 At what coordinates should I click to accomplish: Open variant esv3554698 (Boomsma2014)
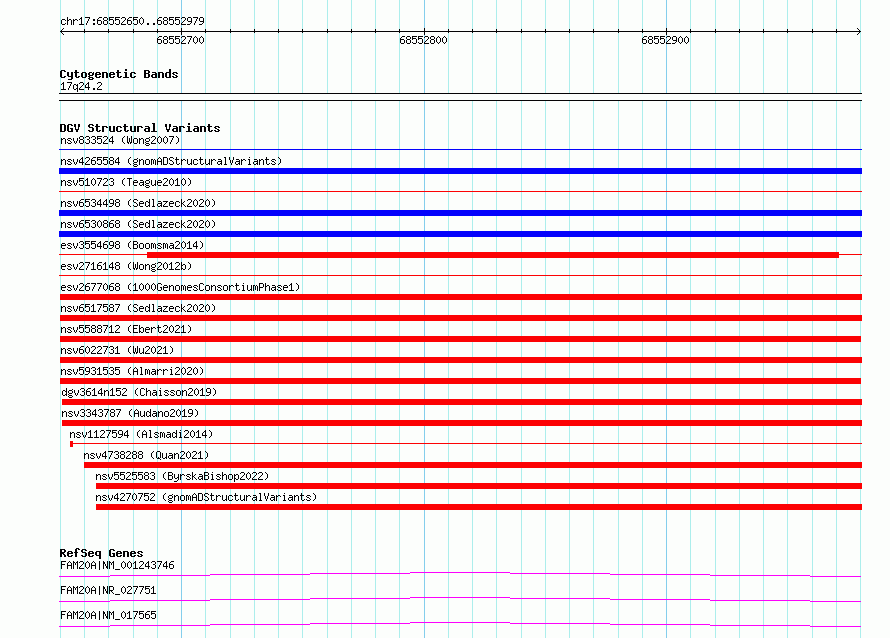(132, 245)
